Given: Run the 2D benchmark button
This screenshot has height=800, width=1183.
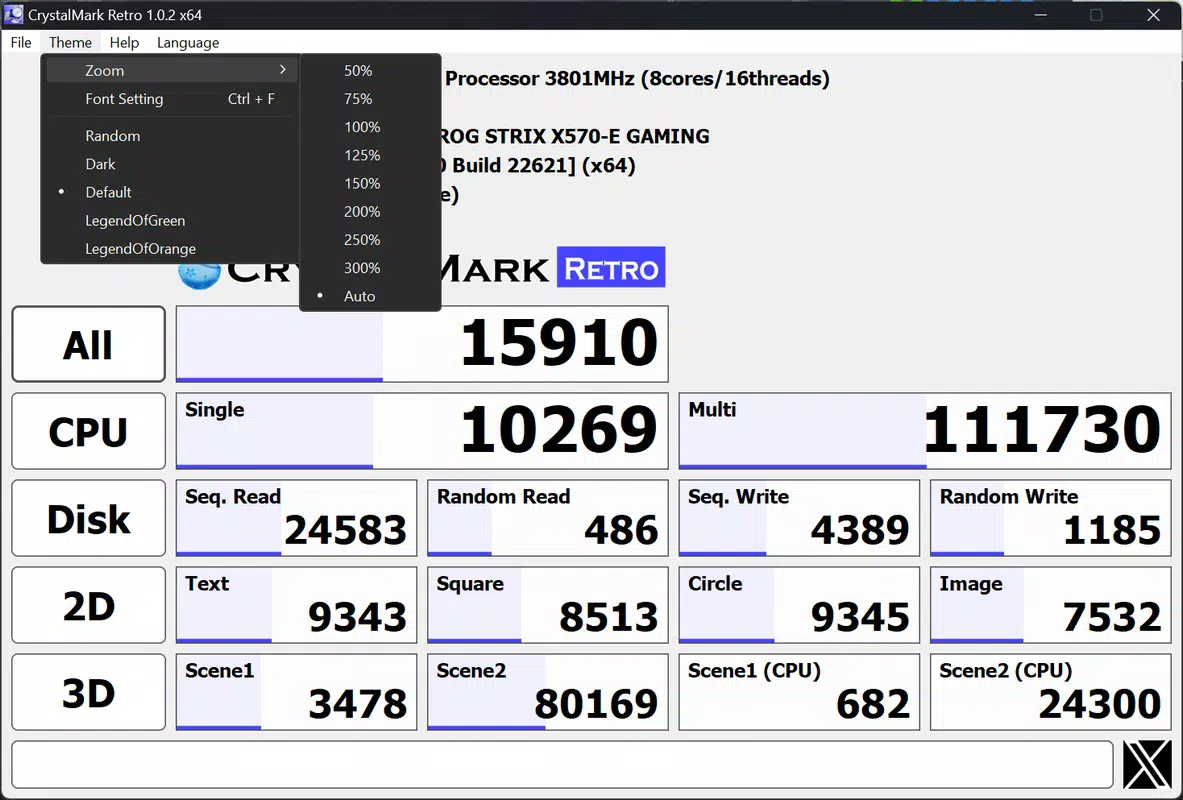Looking at the screenshot, I should [x=88, y=605].
